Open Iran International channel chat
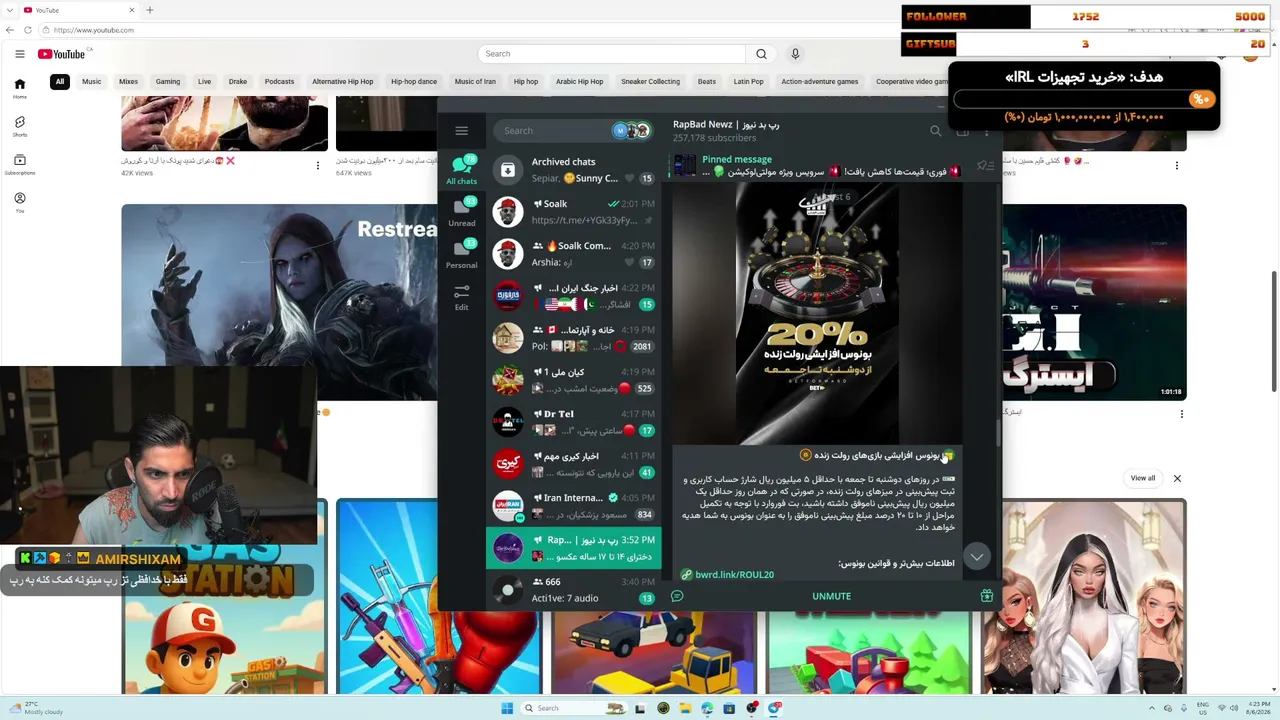The height and width of the screenshot is (720, 1280). pyautogui.click(x=573, y=506)
